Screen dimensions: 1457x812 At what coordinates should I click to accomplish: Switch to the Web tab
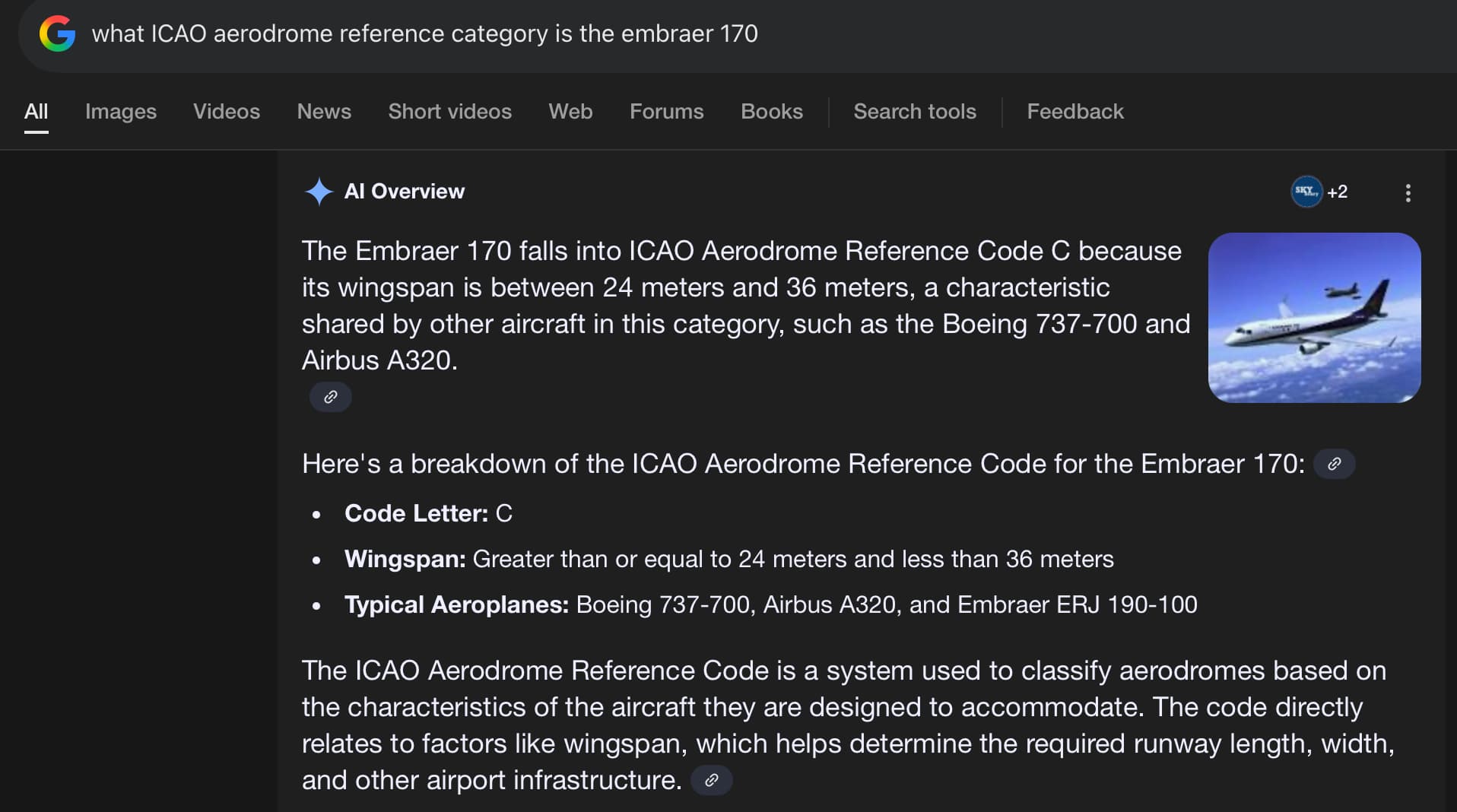pos(570,111)
